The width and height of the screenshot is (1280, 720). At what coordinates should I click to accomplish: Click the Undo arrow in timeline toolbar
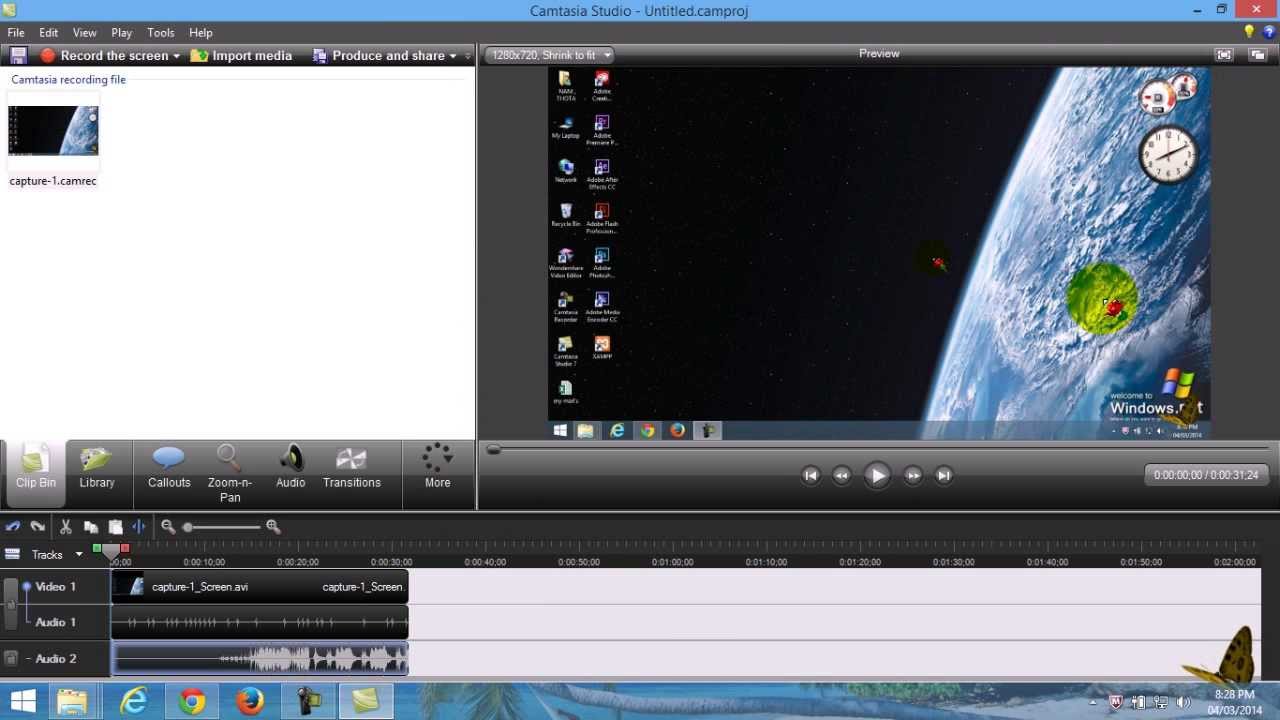[x=13, y=527]
